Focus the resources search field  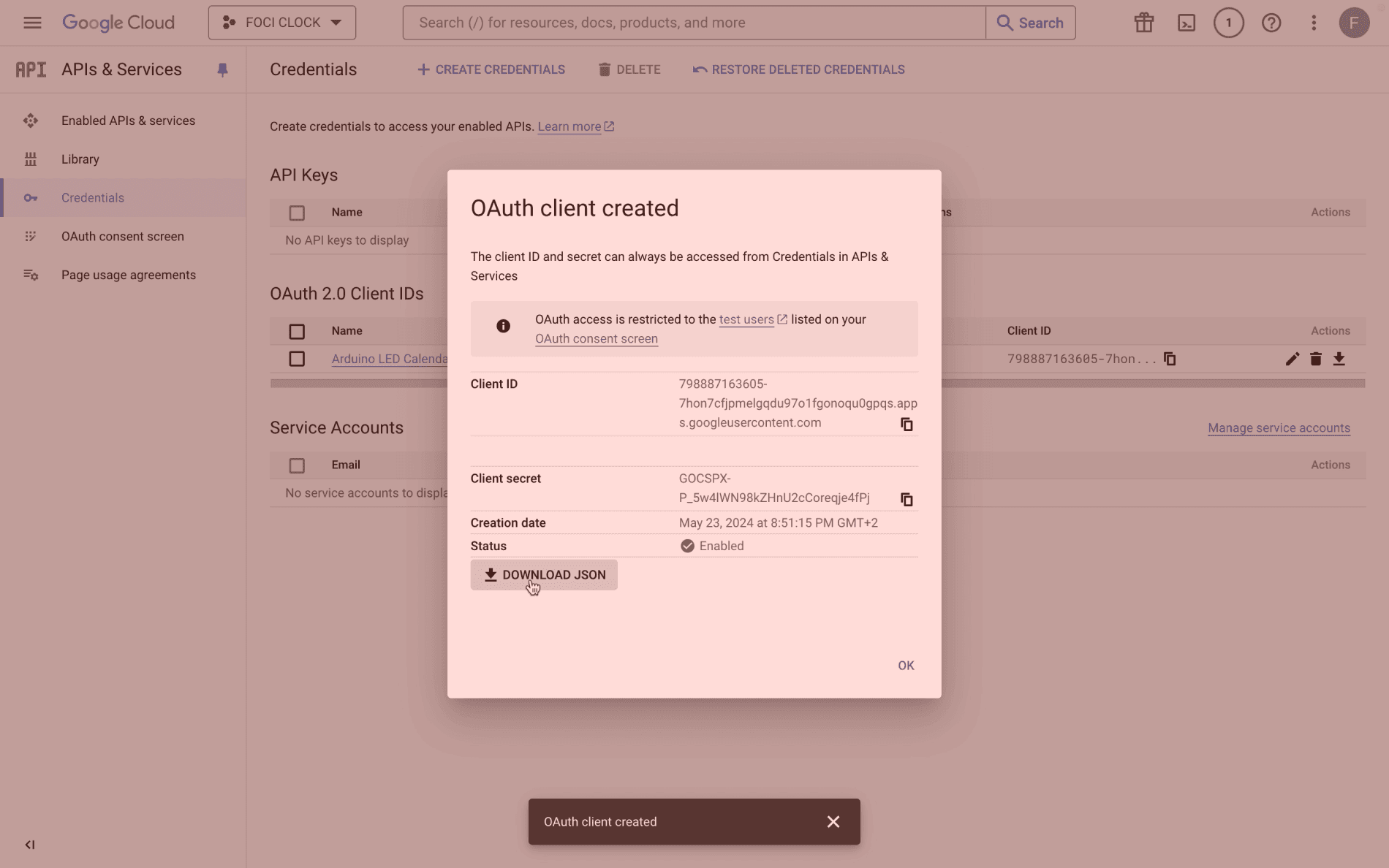coord(694,23)
